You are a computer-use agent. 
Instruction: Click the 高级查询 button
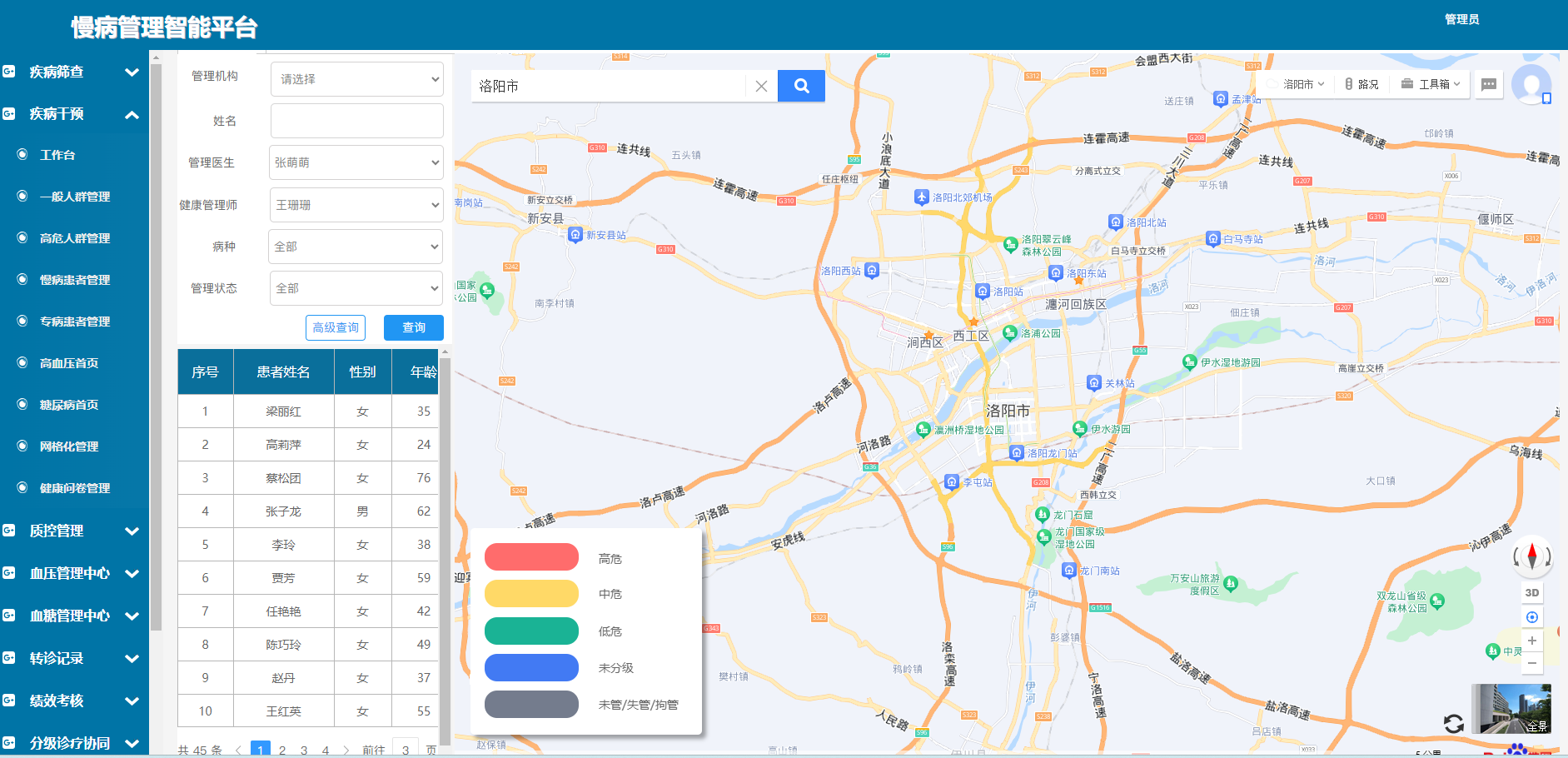(x=336, y=327)
